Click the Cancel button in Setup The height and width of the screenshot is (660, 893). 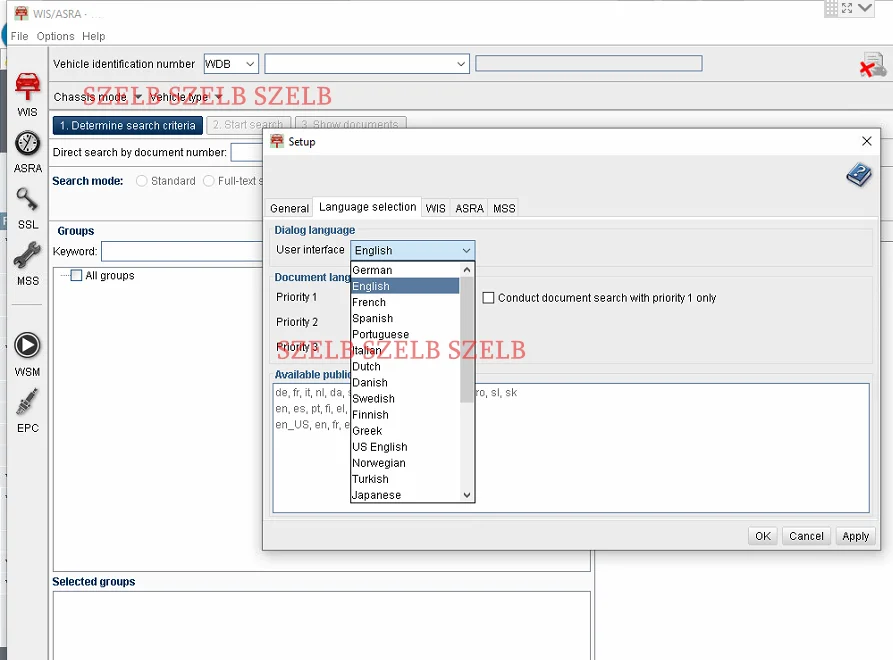(806, 536)
